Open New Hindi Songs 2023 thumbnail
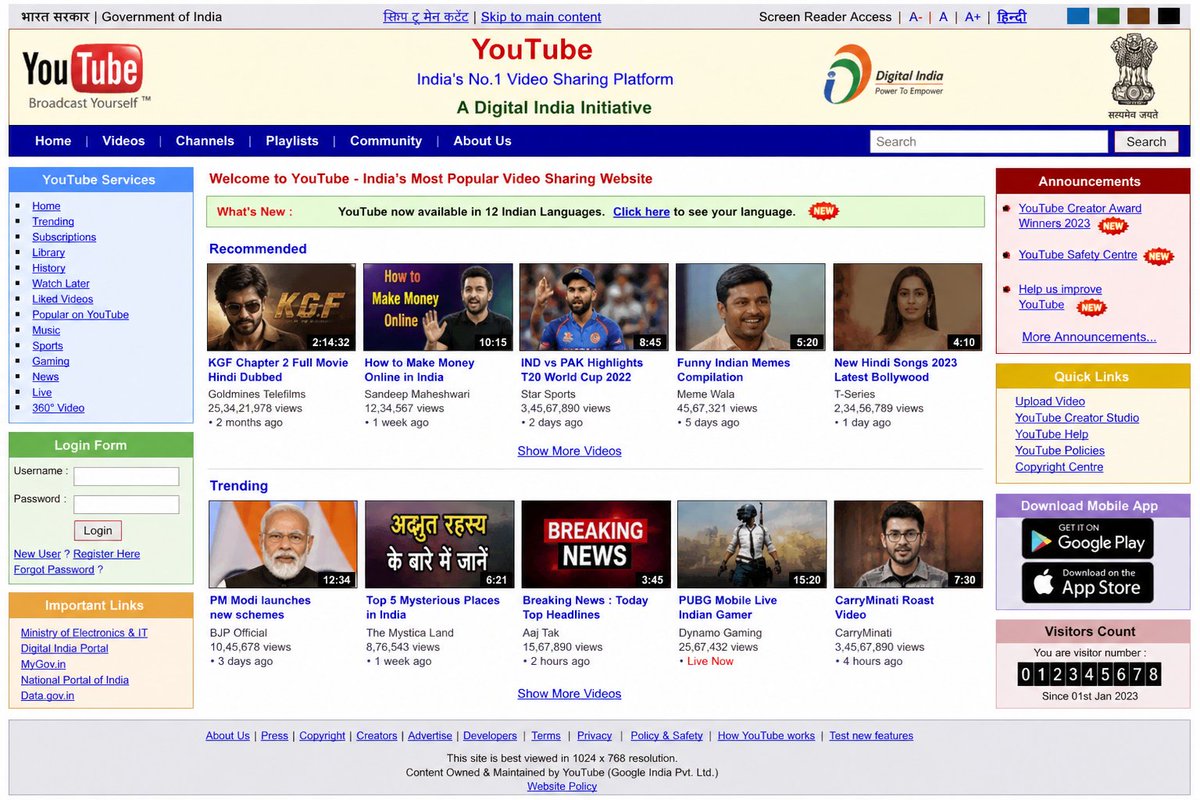This screenshot has height=800, width=1200. pyautogui.click(x=908, y=307)
